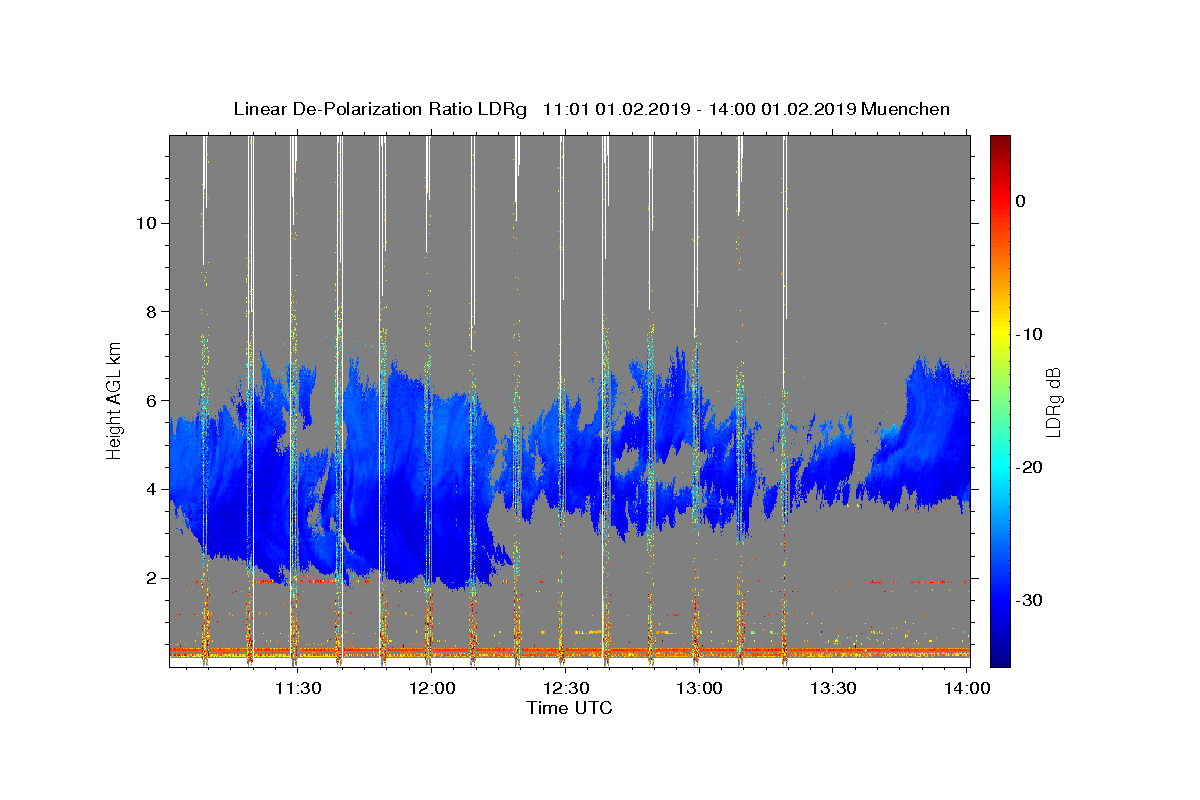Click the colorbar label '-10'

(1029, 334)
